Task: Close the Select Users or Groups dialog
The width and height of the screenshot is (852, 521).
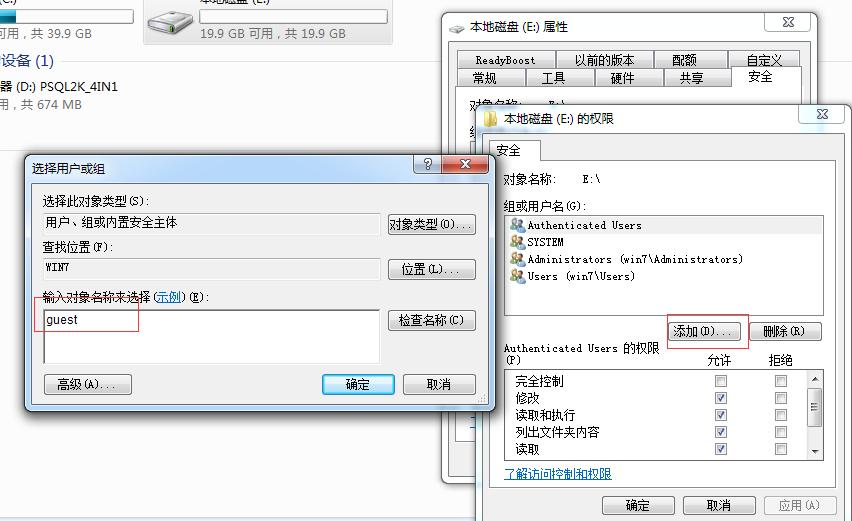Action: 465,164
